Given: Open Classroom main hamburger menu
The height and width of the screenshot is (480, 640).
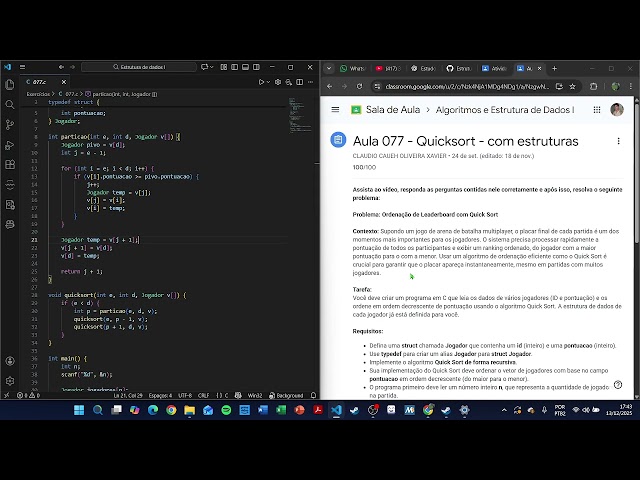Looking at the screenshot, I should point(335,109).
